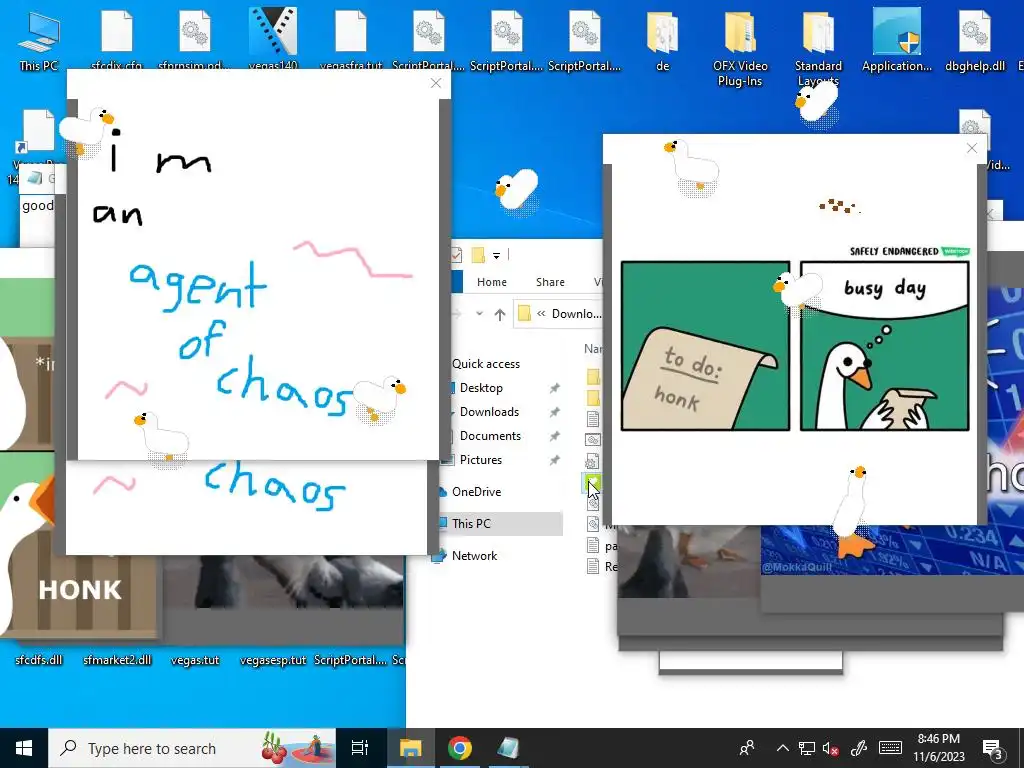
Task: Launch Google Chrome from the taskbar
Action: point(460,748)
